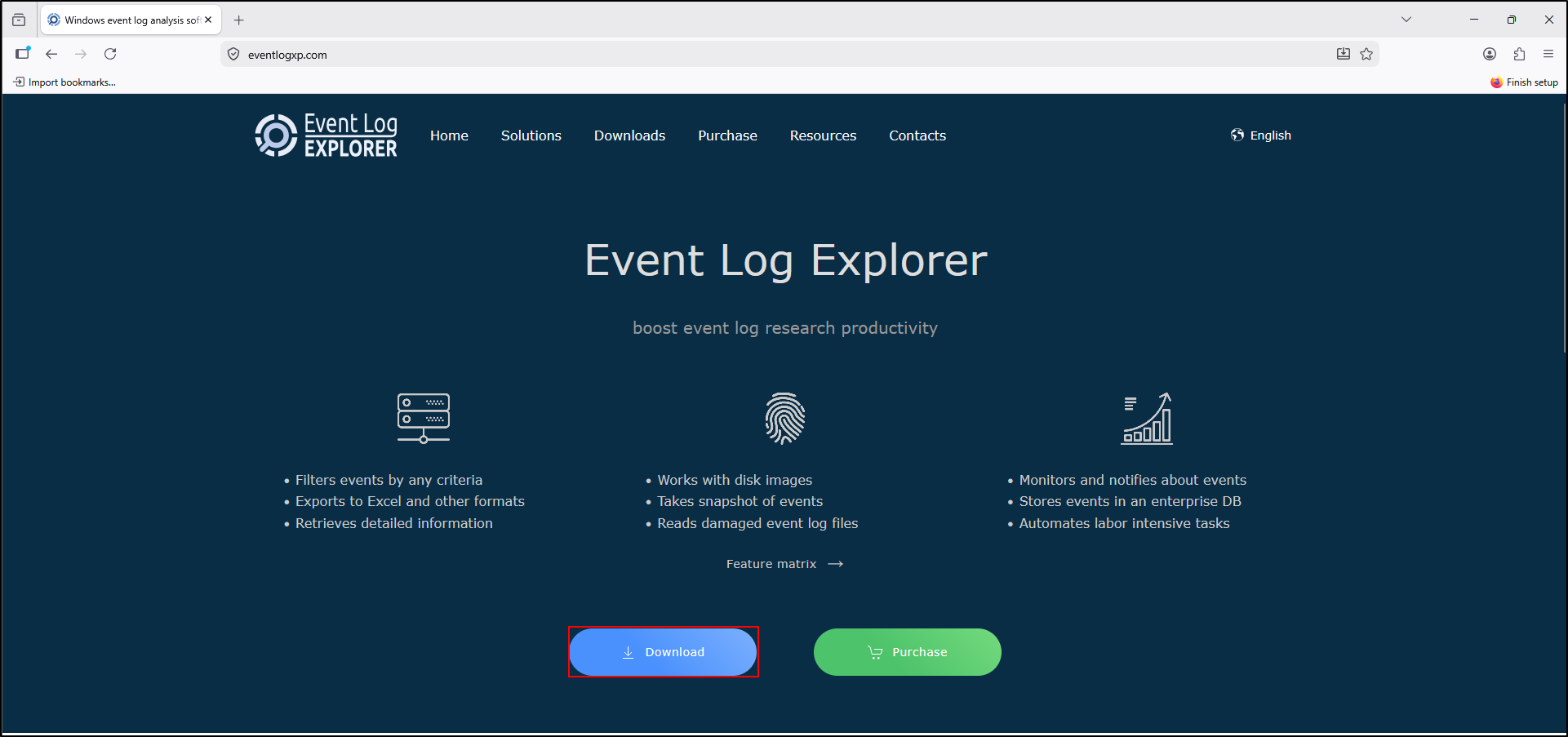Close the Windows event log analysis tab
The width and height of the screenshot is (1568, 737).
point(208,20)
